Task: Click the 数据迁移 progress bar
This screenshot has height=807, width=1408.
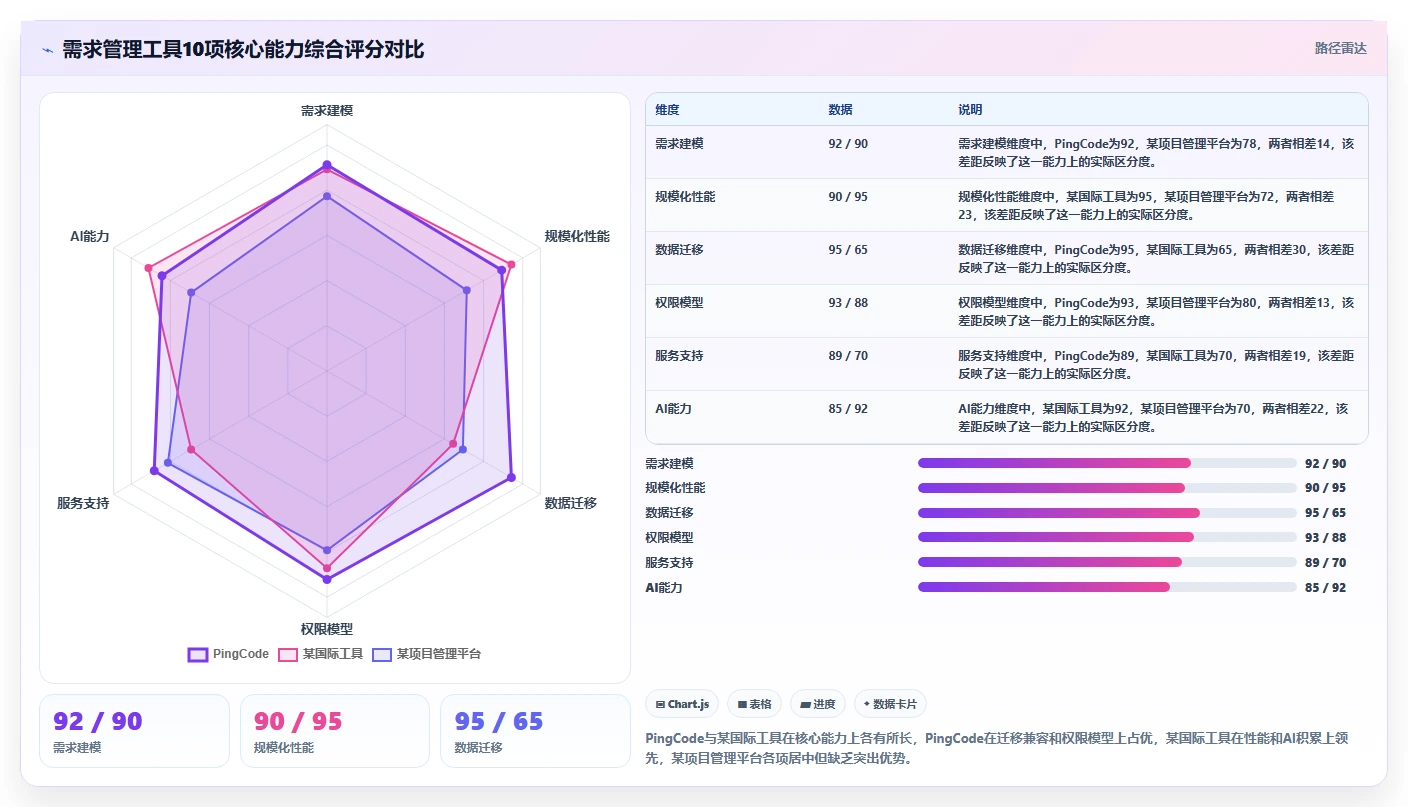Action: pyautogui.click(x=1107, y=513)
